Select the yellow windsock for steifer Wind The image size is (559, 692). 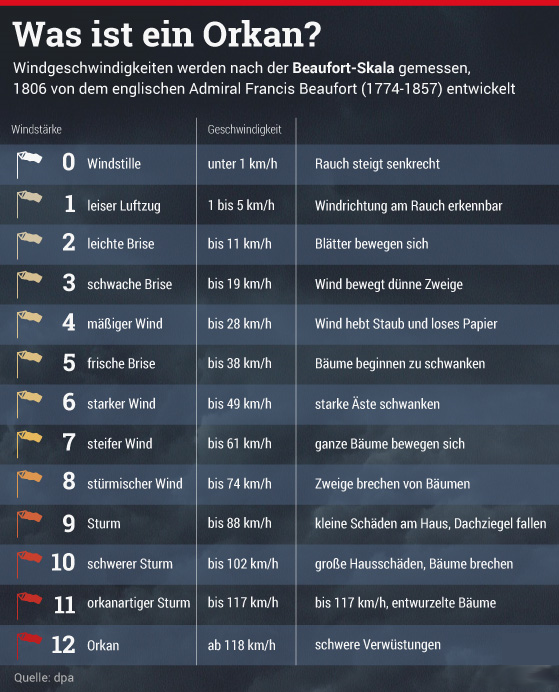(29, 444)
